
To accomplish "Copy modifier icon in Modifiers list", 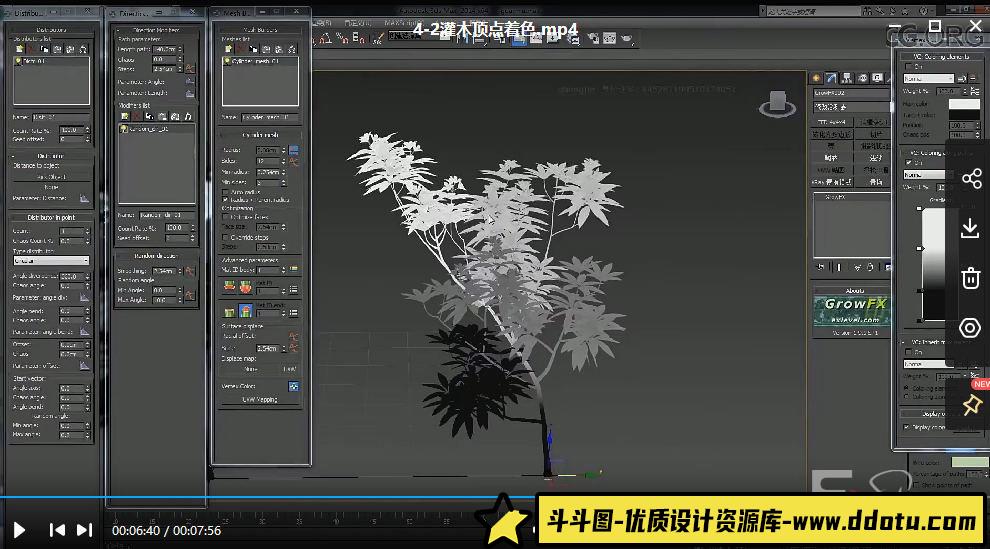I will (150, 116).
